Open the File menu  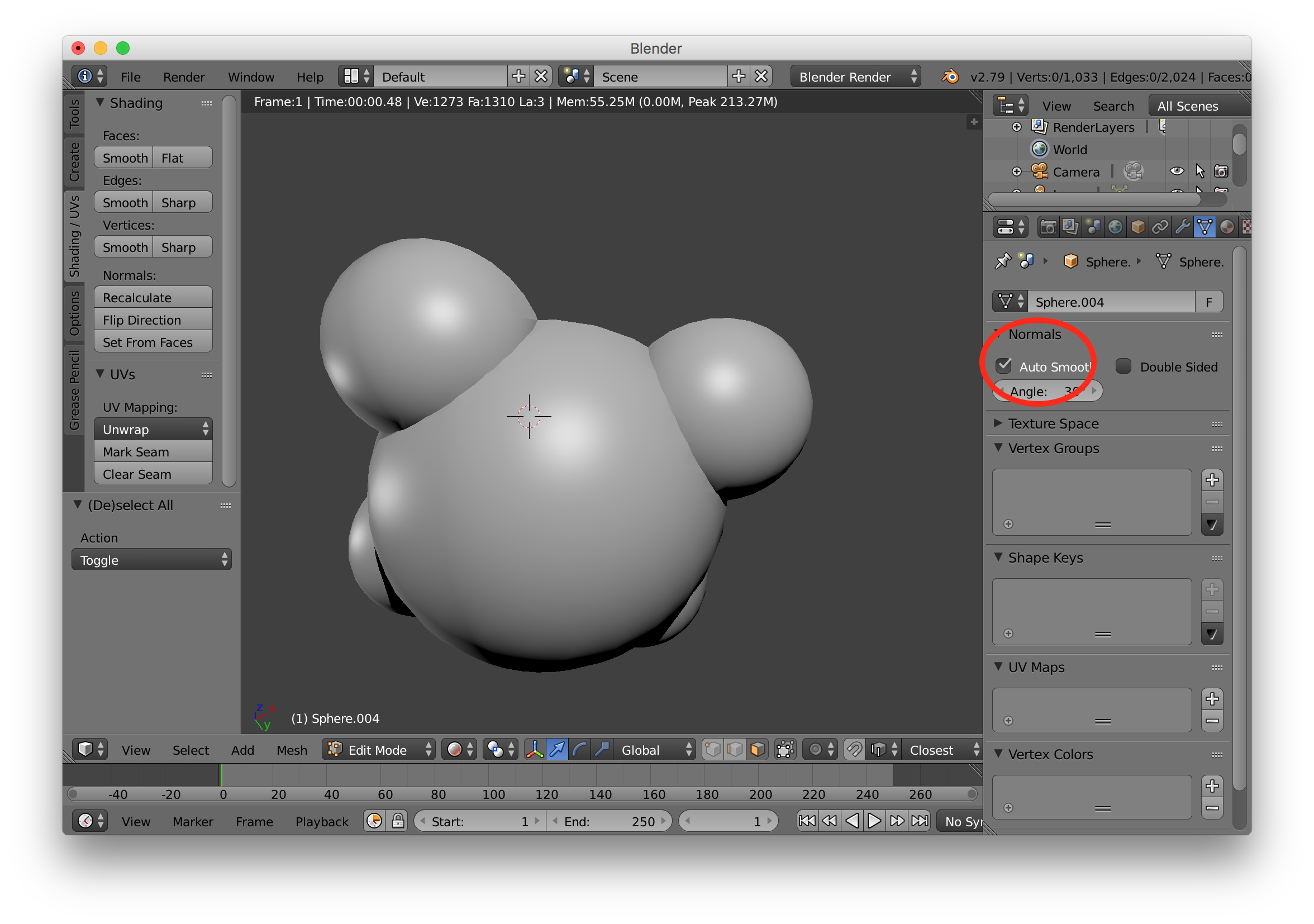pyautogui.click(x=131, y=77)
